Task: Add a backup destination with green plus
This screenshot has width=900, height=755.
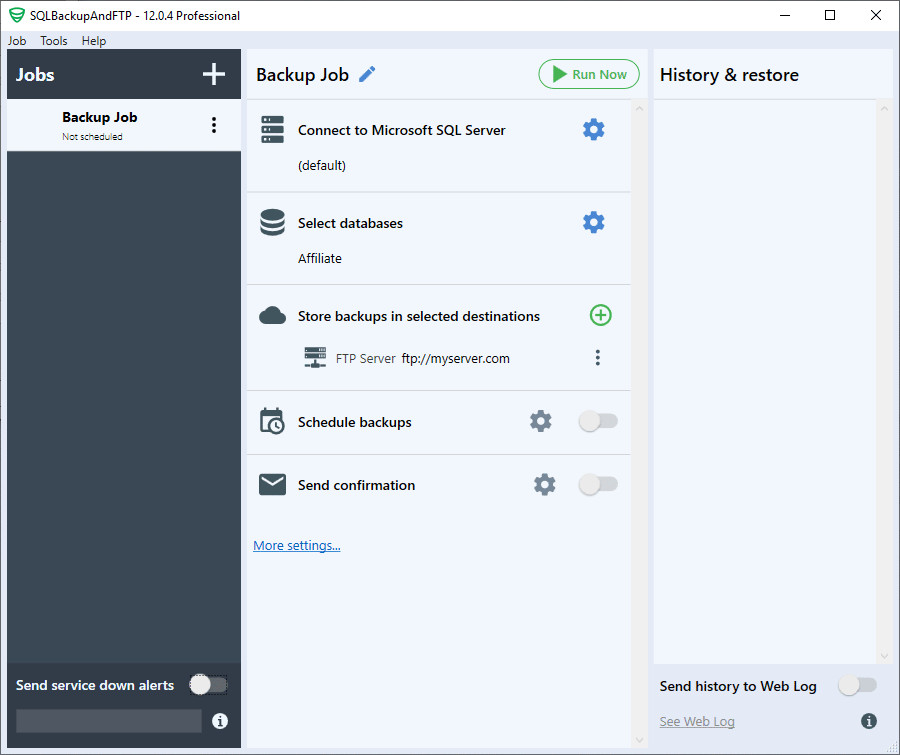Action: (x=600, y=315)
